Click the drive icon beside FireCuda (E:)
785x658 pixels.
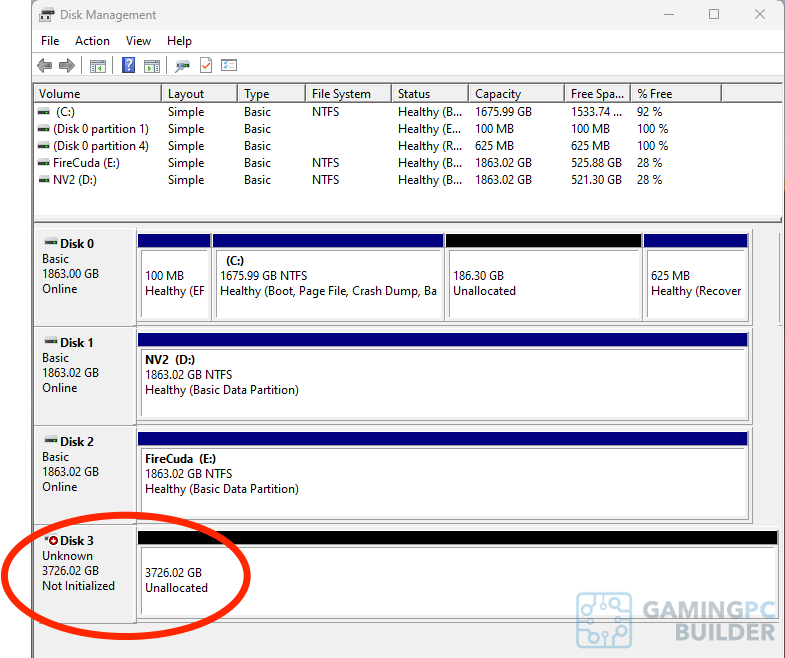44,163
